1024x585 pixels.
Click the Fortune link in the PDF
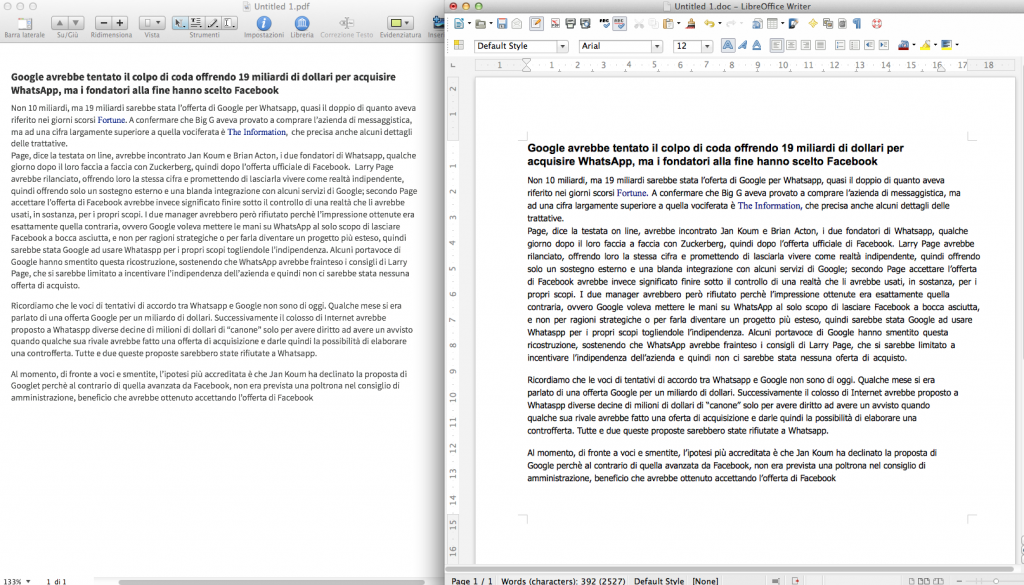112,120
